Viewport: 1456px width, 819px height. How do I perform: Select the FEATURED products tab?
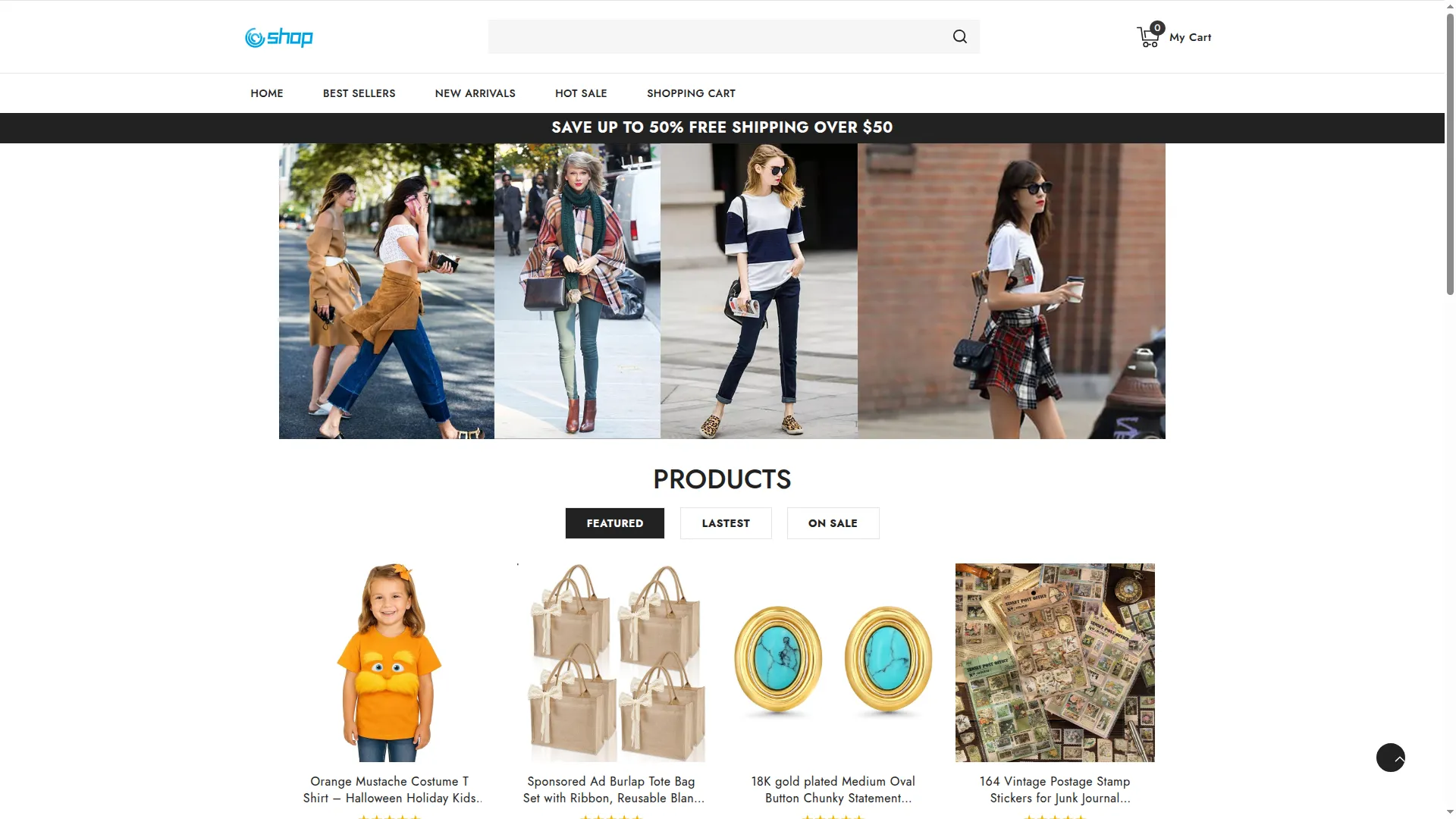[614, 523]
